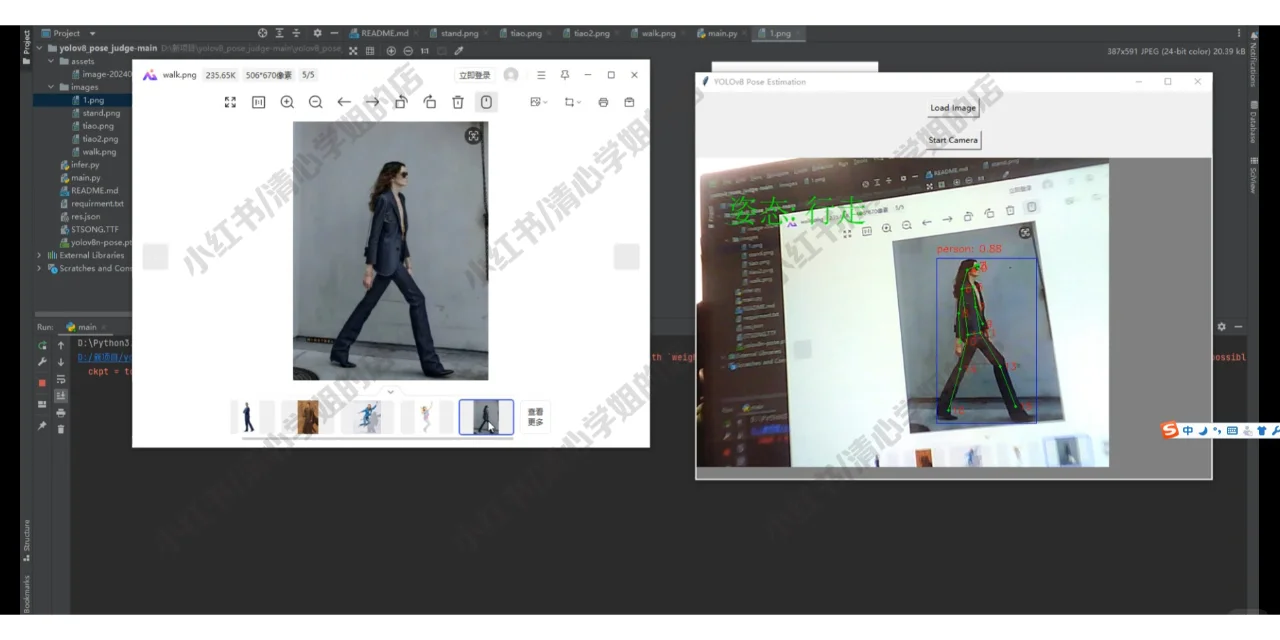Collapse the images folder in tree
The height and width of the screenshot is (640, 1280).
click(x=52, y=87)
